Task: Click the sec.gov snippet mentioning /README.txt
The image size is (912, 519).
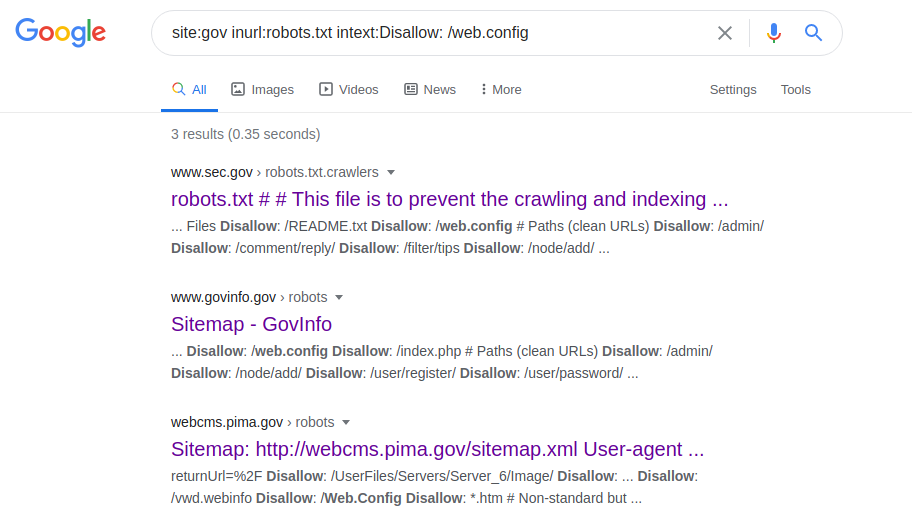Action: [x=467, y=237]
